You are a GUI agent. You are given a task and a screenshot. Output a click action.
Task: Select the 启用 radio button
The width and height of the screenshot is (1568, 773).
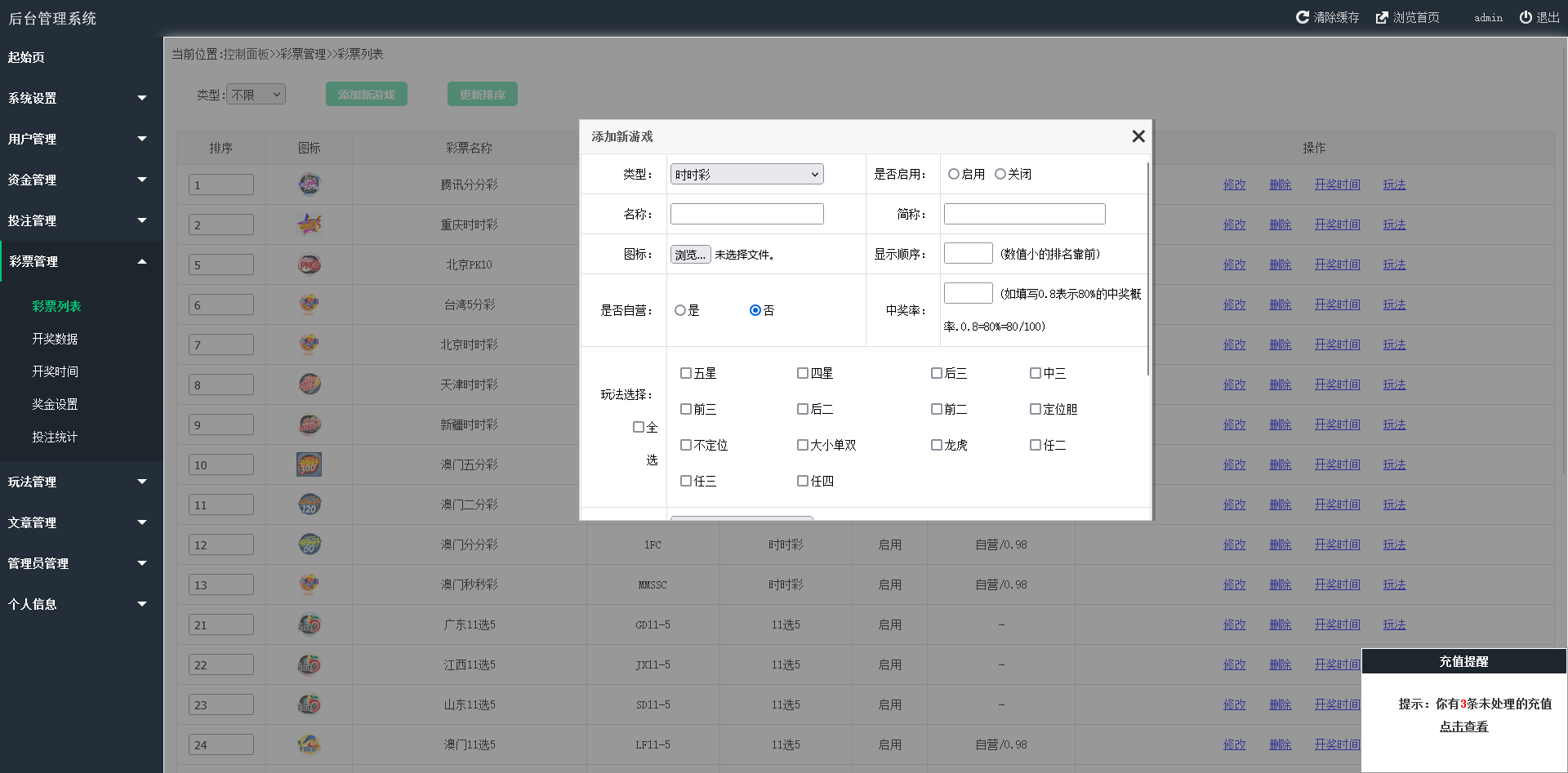[953, 174]
